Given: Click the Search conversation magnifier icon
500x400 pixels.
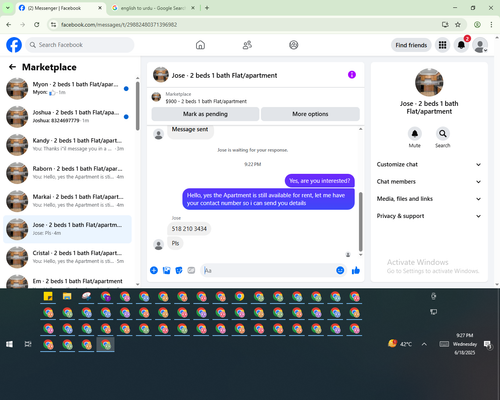Looking at the screenshot, I should [x=443, y=134].
